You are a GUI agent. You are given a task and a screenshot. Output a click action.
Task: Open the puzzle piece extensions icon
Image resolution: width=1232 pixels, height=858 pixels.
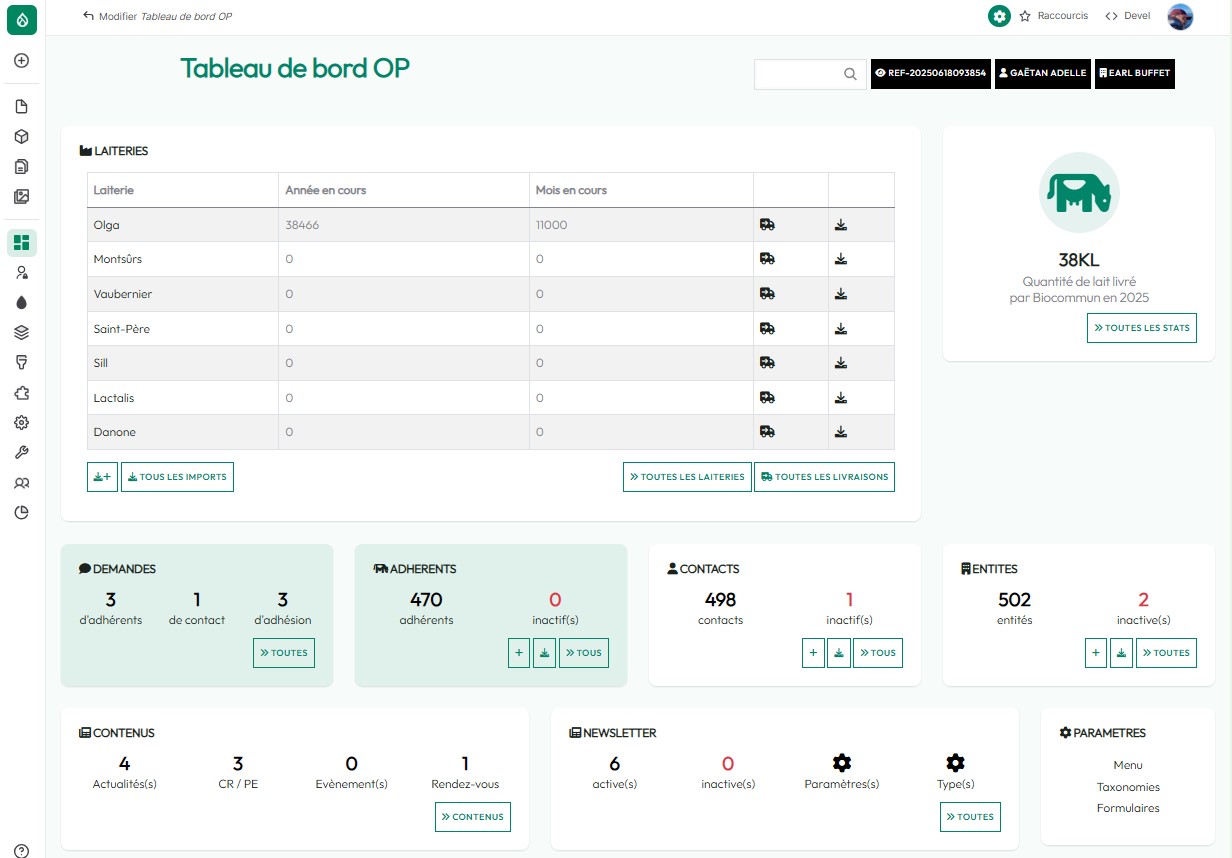(22, 392)
